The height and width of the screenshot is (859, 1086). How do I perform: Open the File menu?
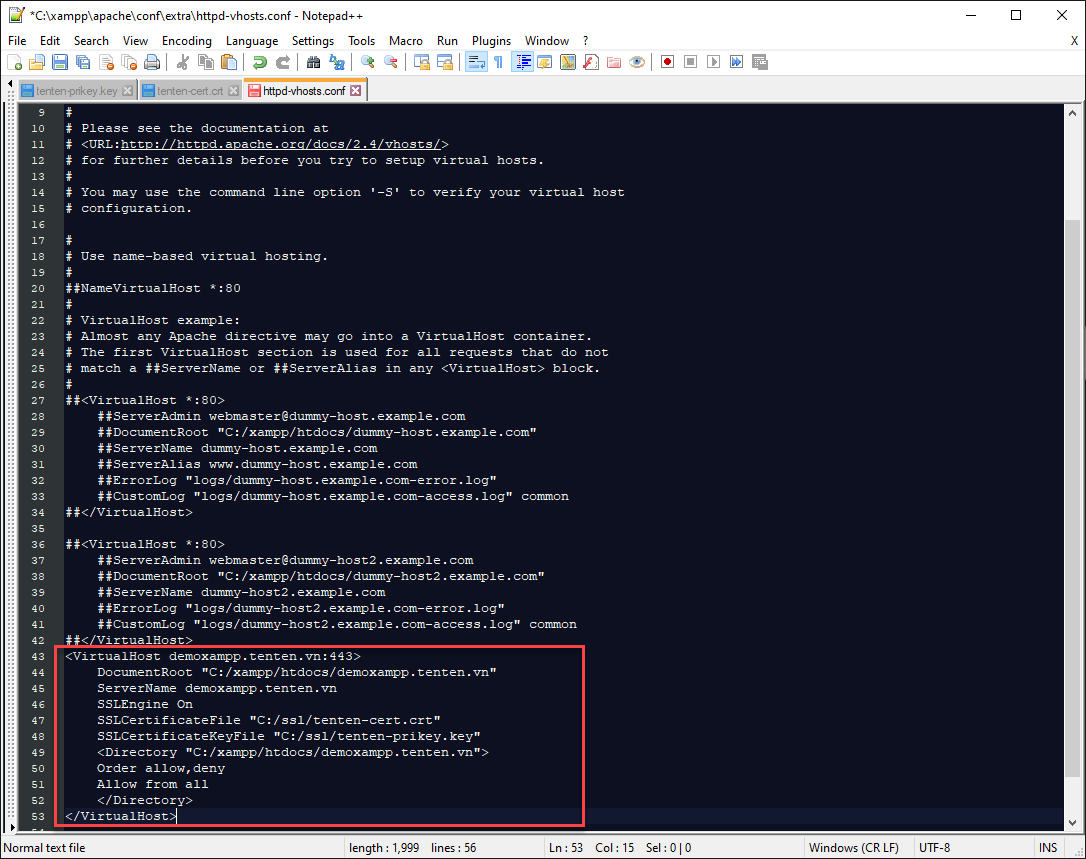[17, 41]
